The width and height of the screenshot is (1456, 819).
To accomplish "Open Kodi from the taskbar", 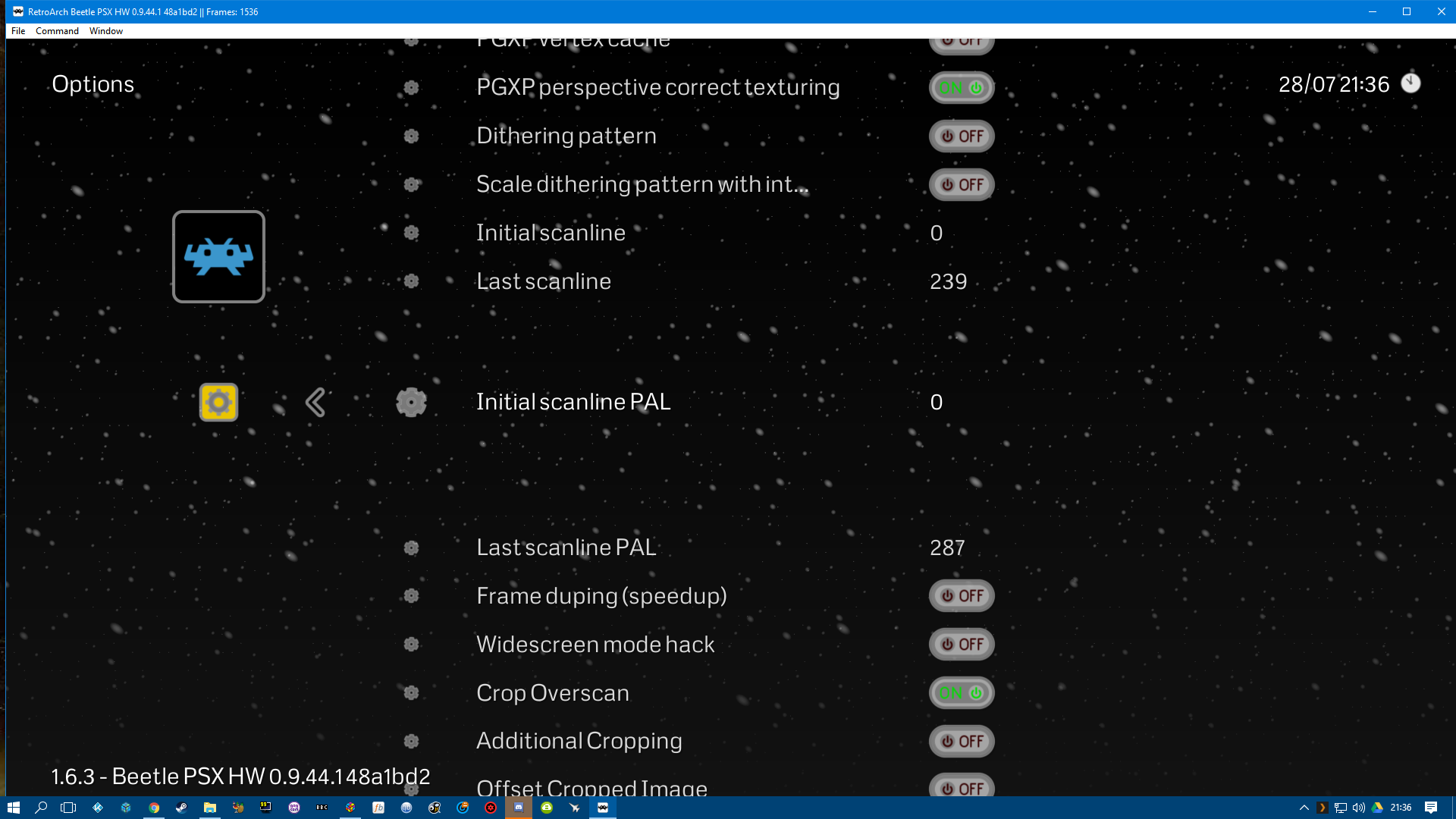I will (98, 808).
